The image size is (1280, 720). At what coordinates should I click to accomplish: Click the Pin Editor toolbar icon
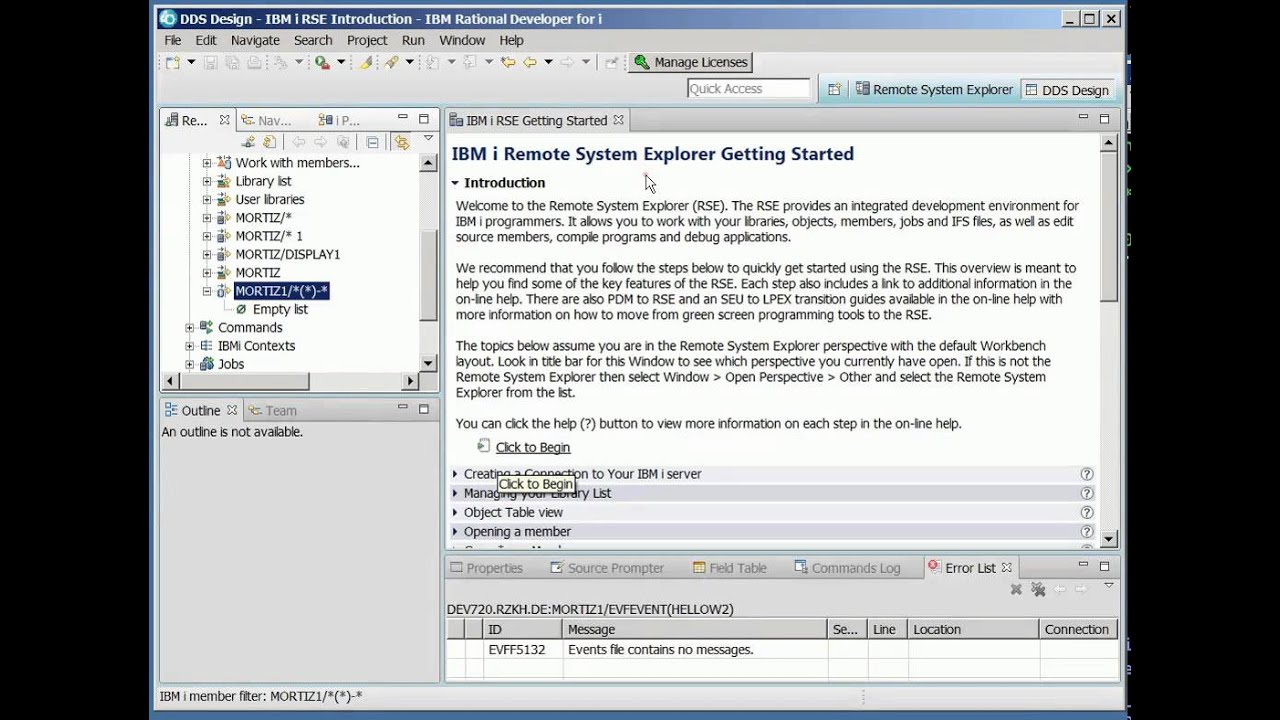pos(611,62)
